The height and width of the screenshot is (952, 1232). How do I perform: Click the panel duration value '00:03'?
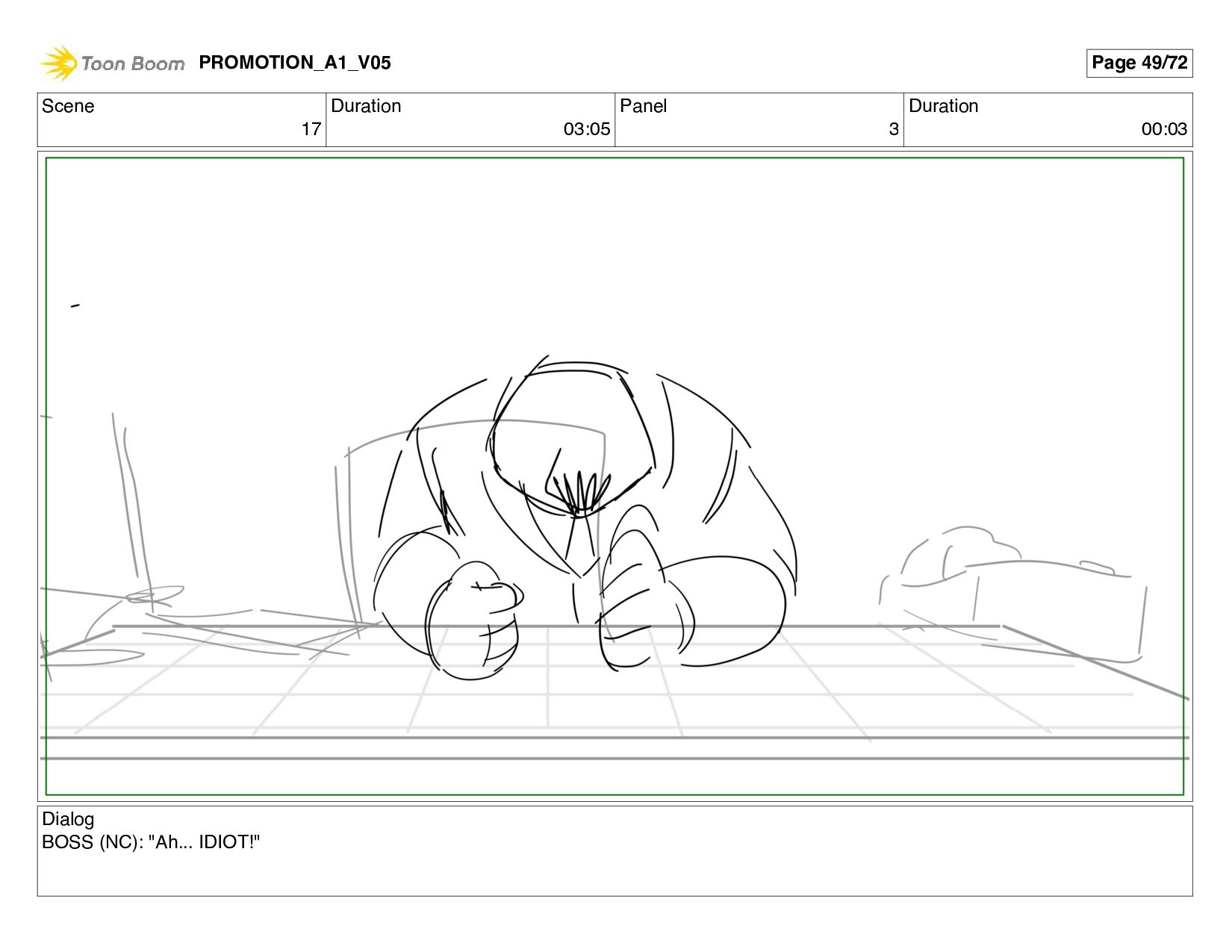pyautogui.click(x=1164, y=129)
